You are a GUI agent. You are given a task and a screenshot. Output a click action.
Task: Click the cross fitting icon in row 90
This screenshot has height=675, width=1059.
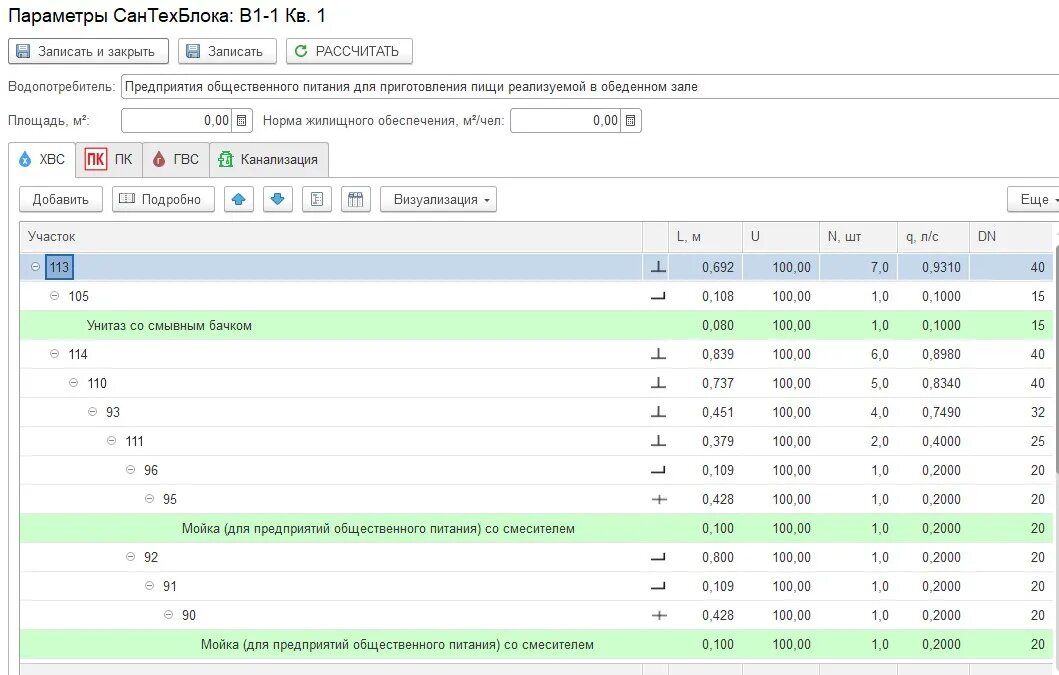(658, 616)
